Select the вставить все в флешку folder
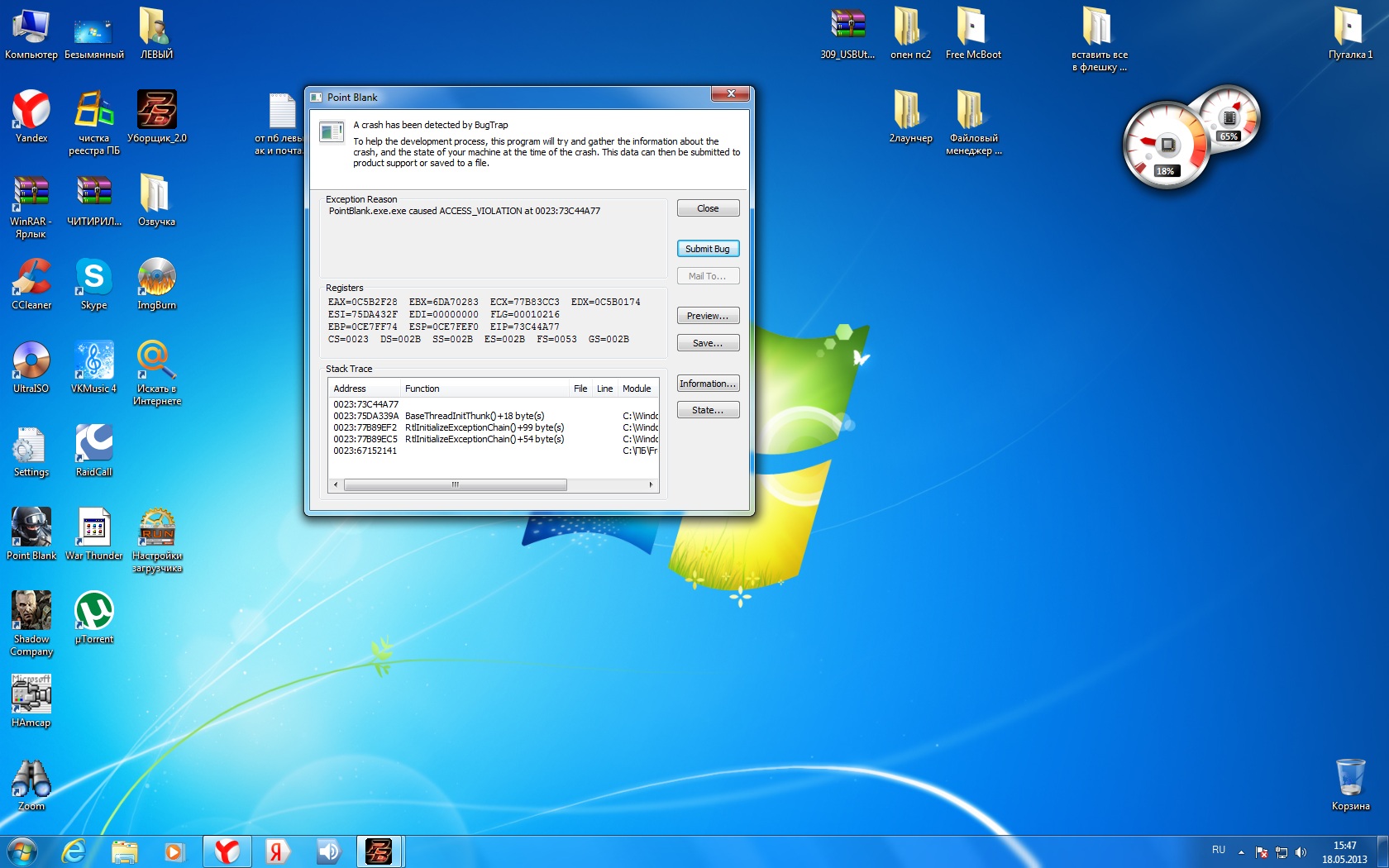This screenshot has height=868, width=1389. (x=1099, y=41)
